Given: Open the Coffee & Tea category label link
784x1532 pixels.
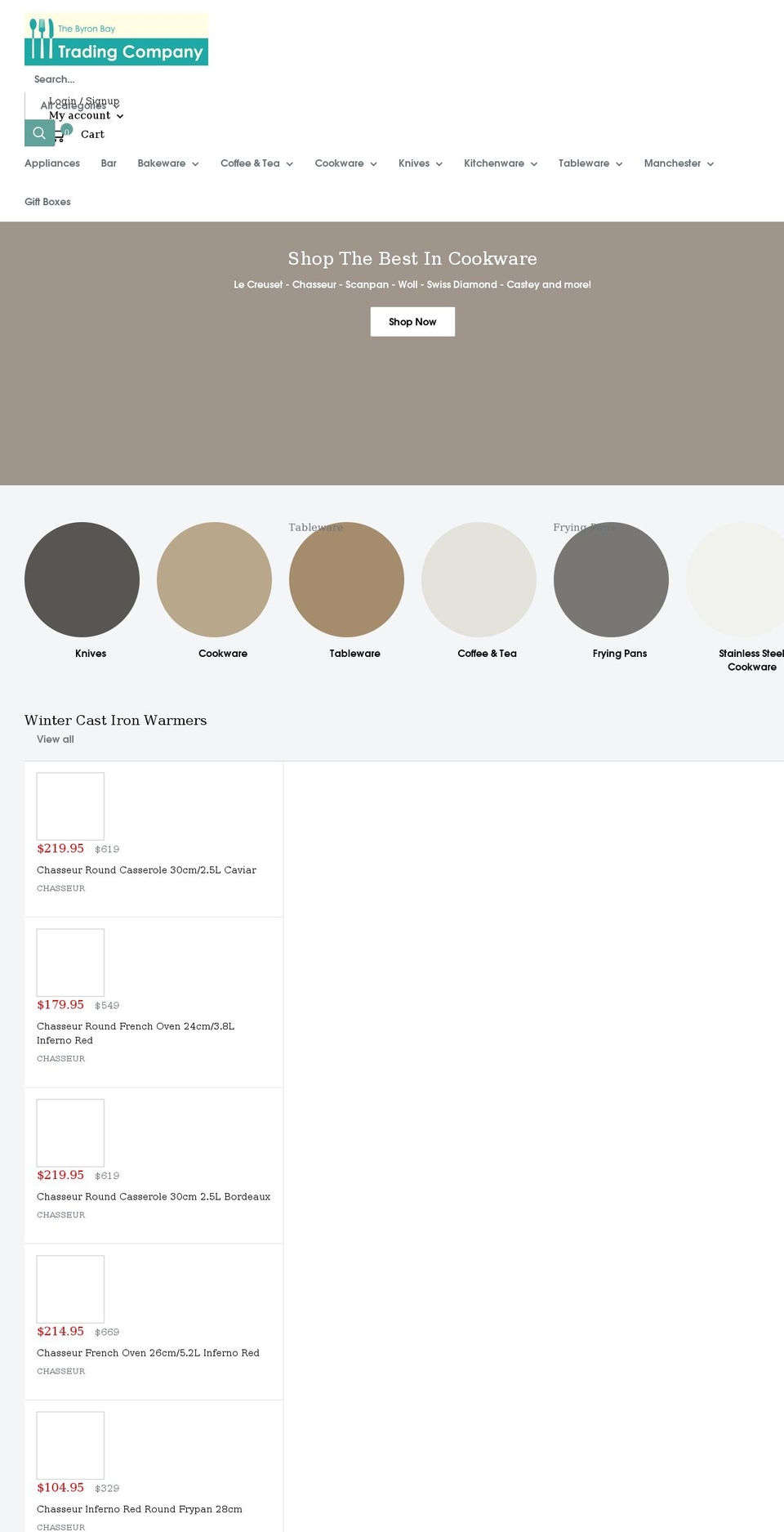Looking at the screenshot, I should point(487,654).
